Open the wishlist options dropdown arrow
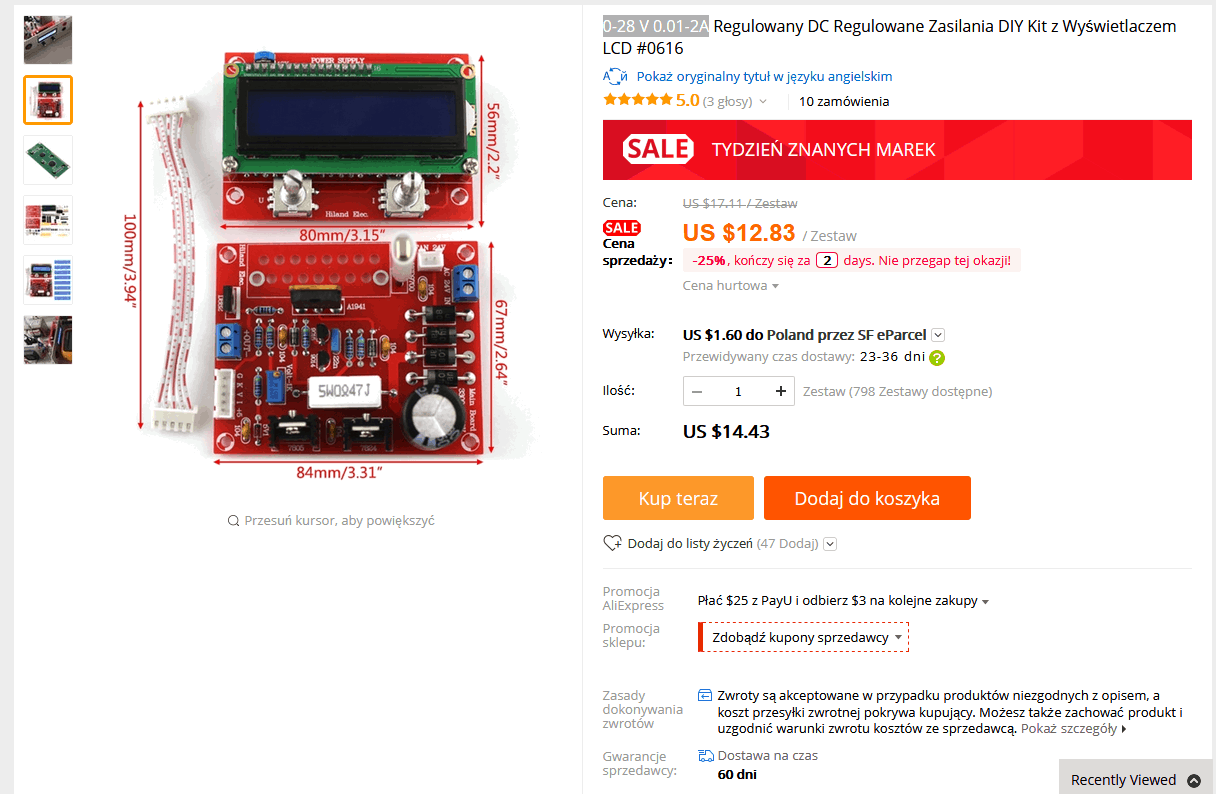 (x=830, y=544)
